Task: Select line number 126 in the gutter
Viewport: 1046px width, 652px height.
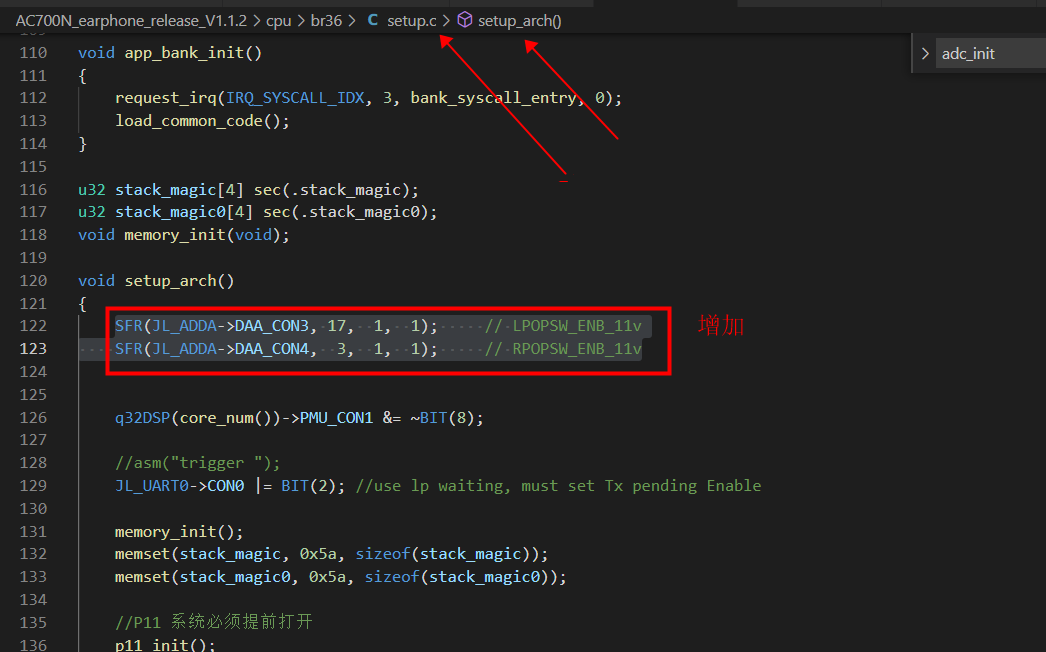Action: 33,418
